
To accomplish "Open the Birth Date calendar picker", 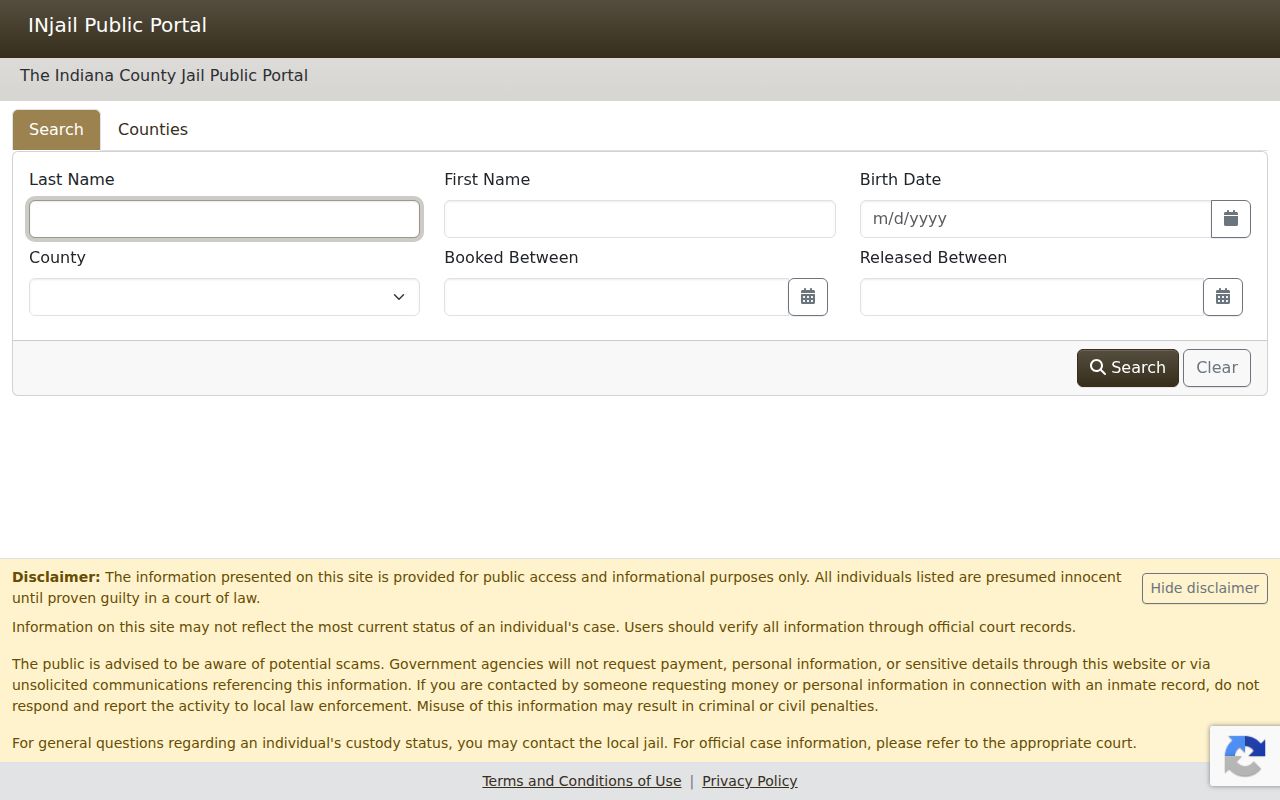I will tap(1231, 219).
